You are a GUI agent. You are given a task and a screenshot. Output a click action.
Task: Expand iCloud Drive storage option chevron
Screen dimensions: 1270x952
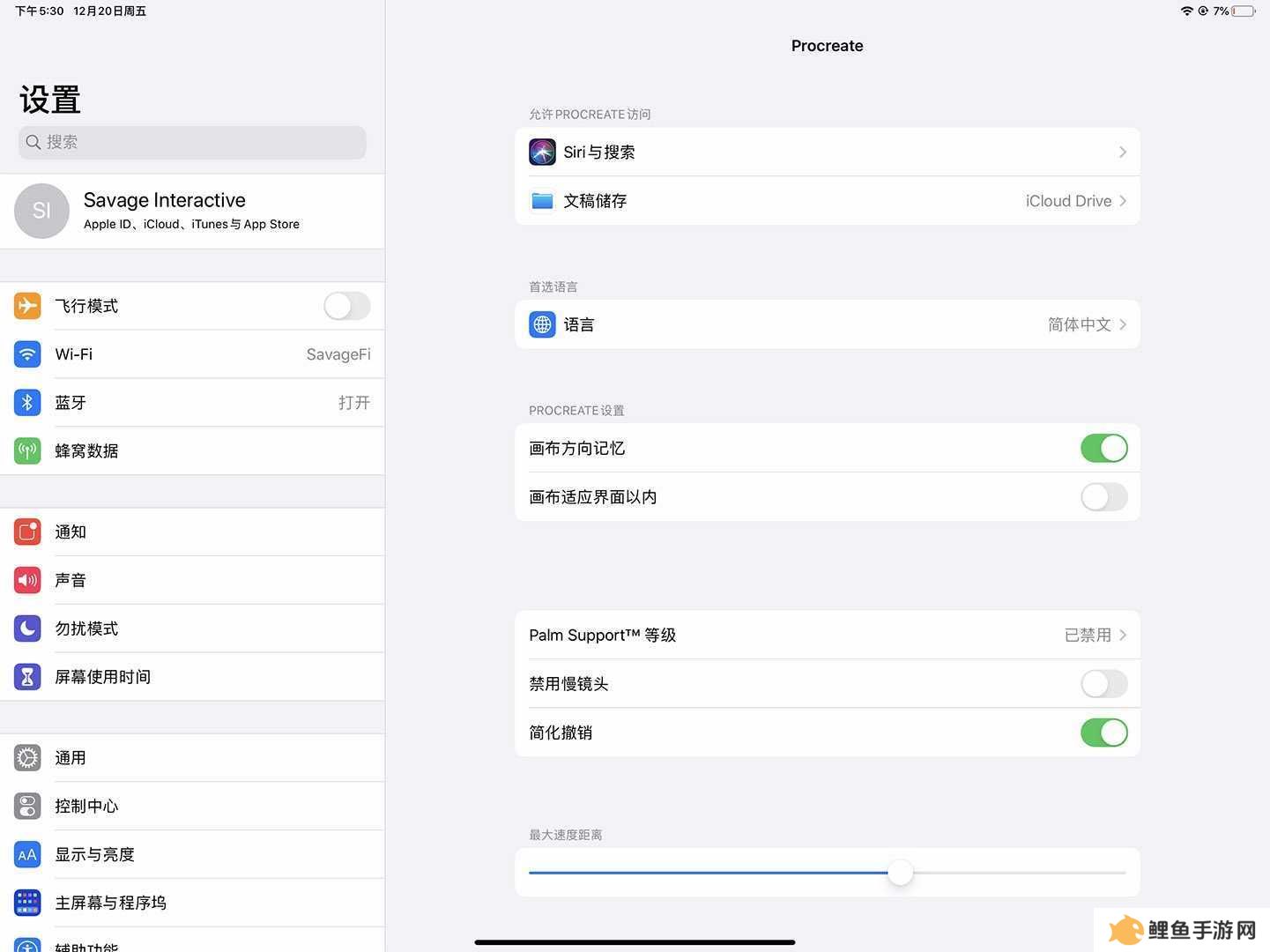coord(1123,201)
